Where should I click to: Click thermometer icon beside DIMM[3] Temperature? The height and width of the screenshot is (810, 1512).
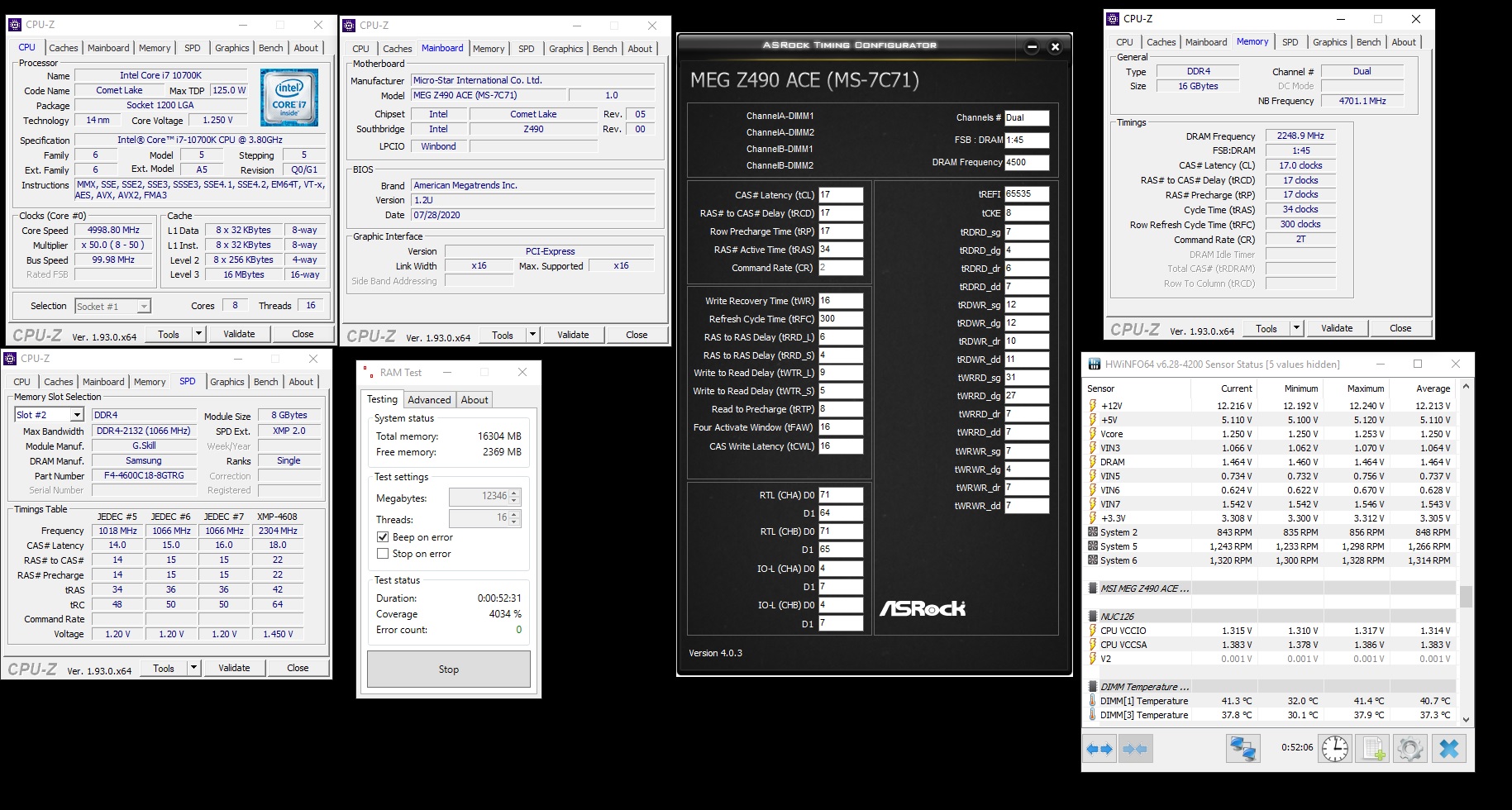point(1093,715)
